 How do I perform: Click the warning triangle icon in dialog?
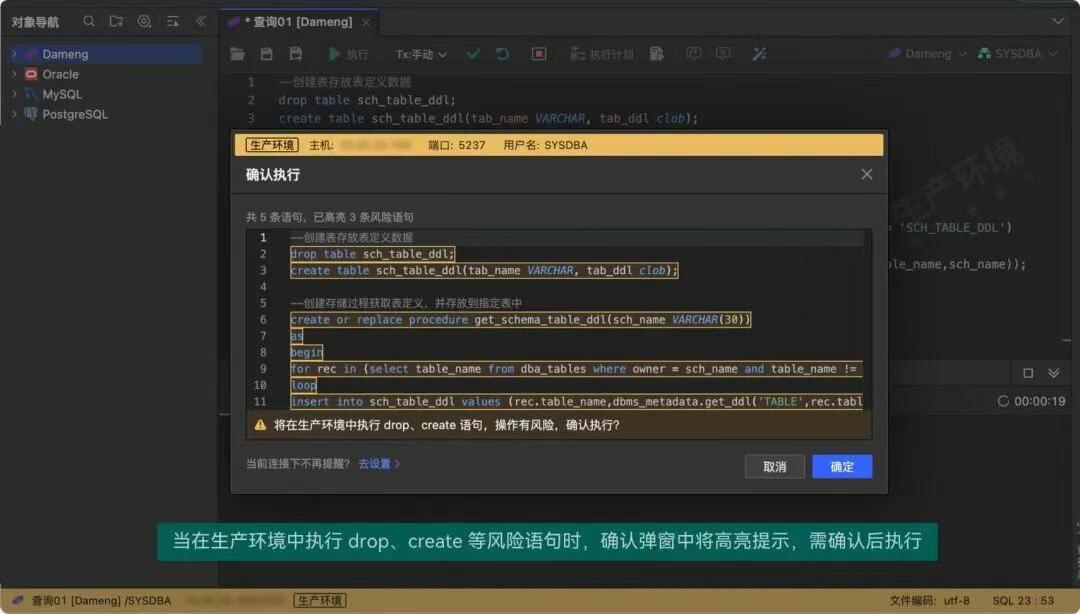coord(260,425)
